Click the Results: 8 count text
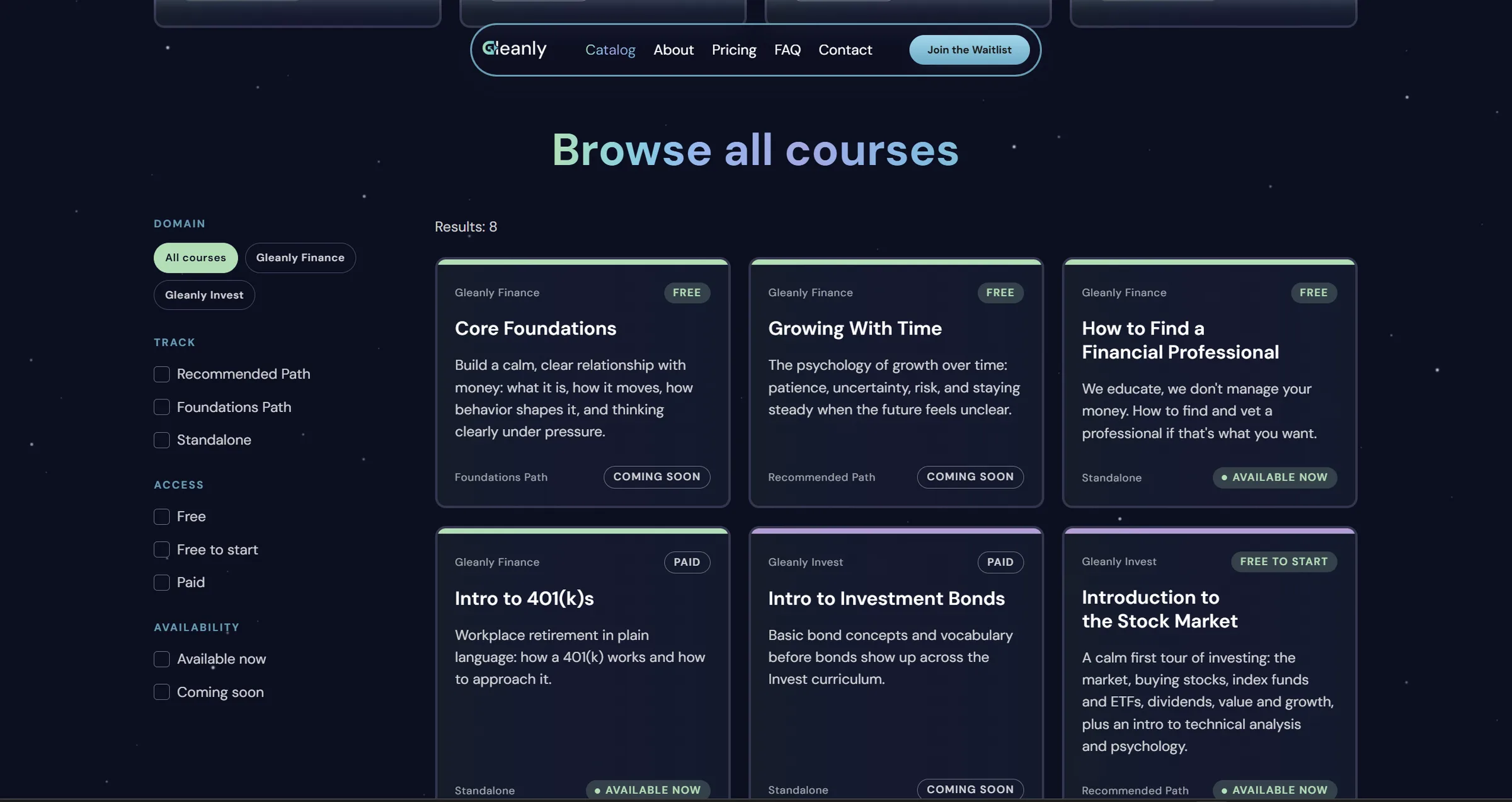This screenshot has width=1512, height=802. pos(466,227)
